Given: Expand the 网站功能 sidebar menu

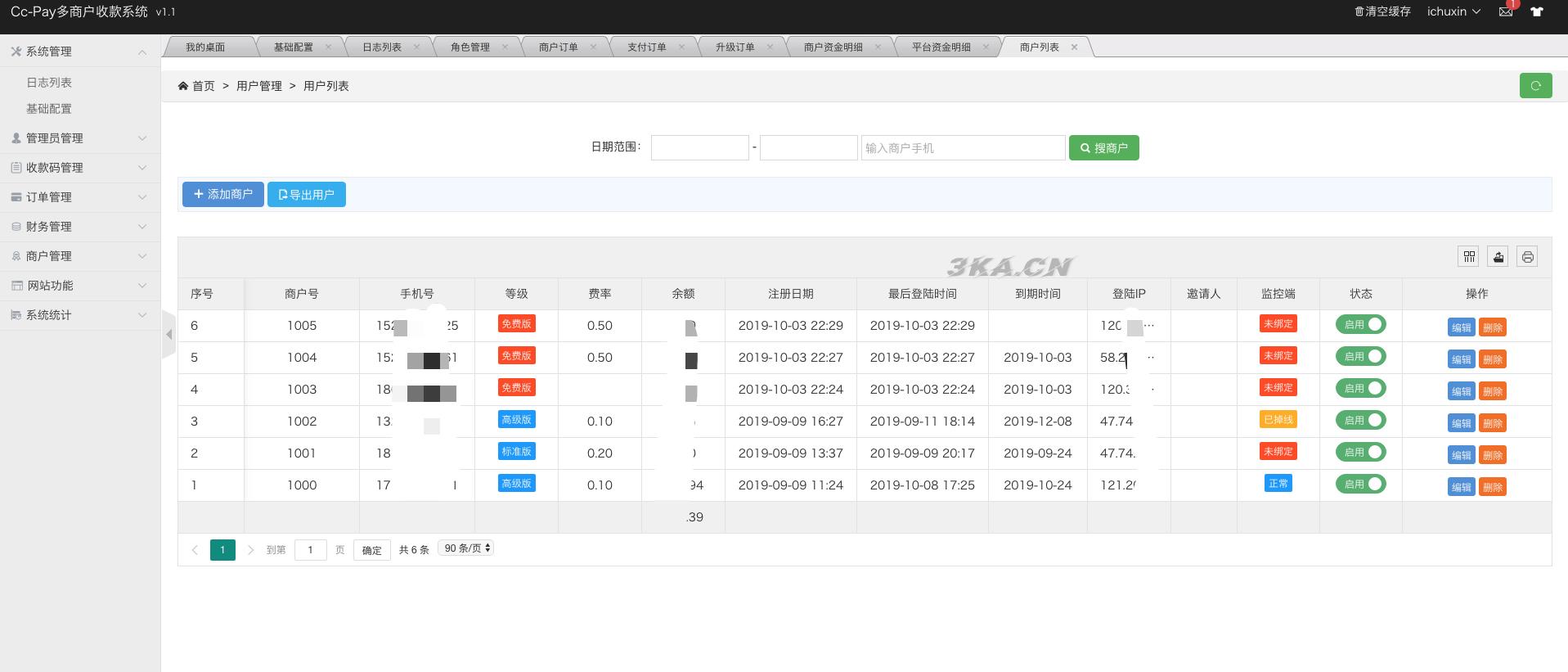Looking at the screenshot, I should coord(80,286).
